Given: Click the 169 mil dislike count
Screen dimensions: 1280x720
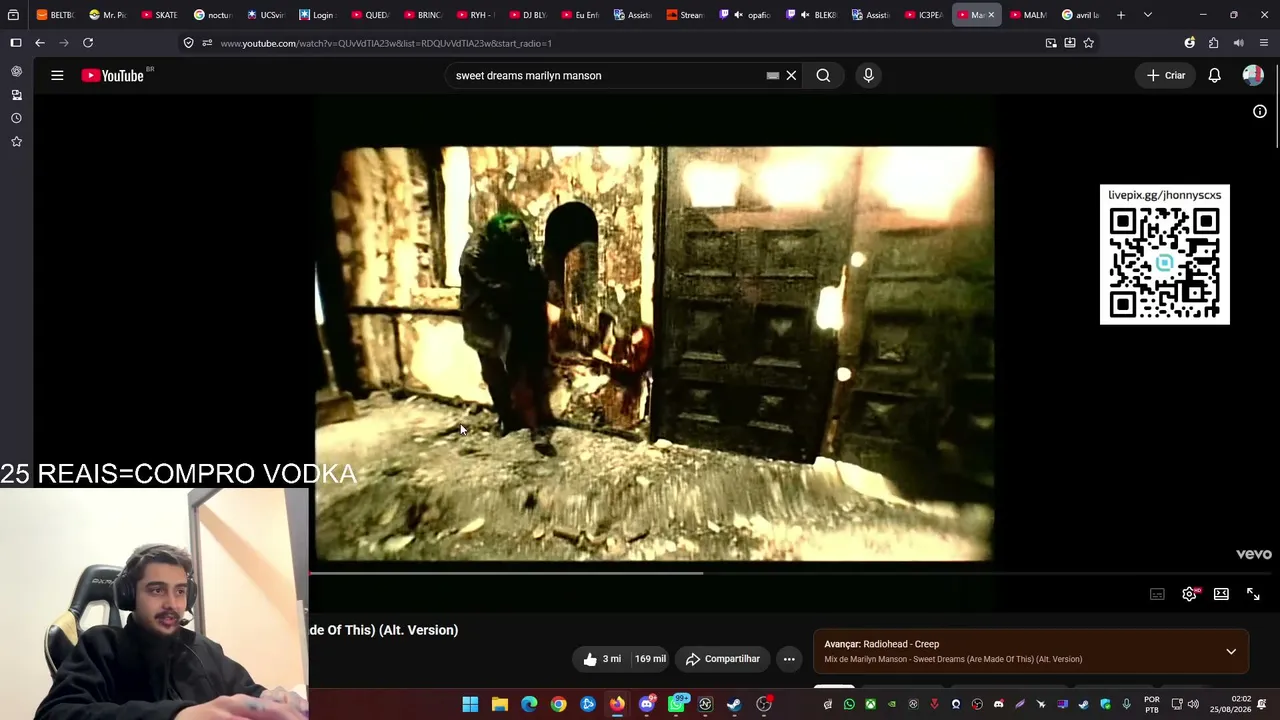Looking at the screenshot, I should pos(650,659).
